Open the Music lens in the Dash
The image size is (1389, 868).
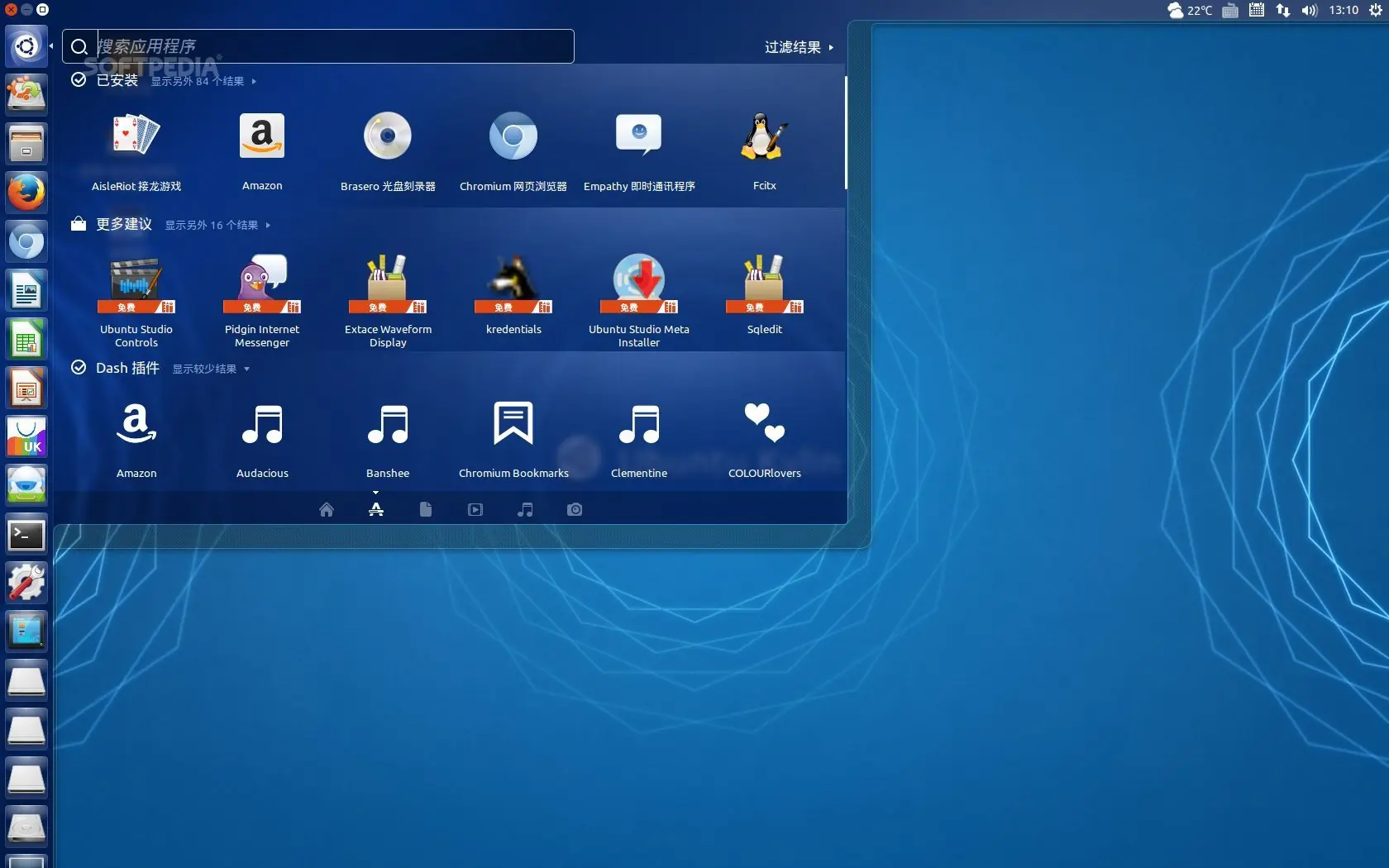click(524, 509)
